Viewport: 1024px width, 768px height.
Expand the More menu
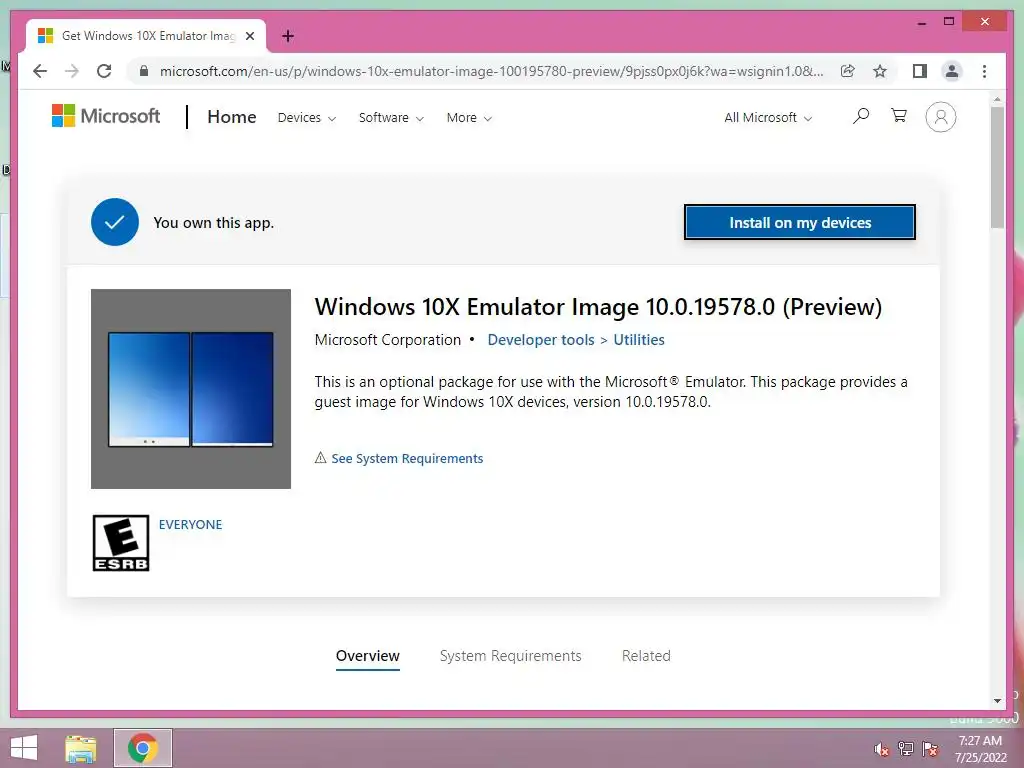click(x=469, y=118)
